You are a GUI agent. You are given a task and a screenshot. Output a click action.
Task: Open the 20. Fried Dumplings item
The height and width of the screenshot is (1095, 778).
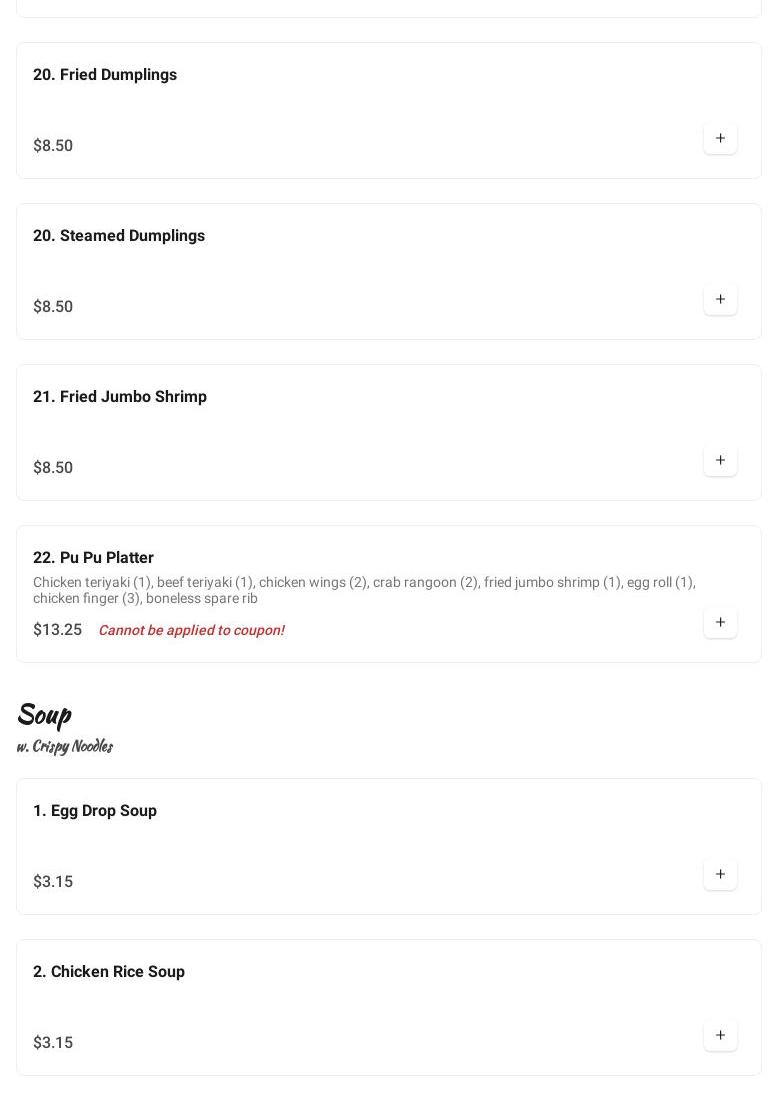click(105, 75)
